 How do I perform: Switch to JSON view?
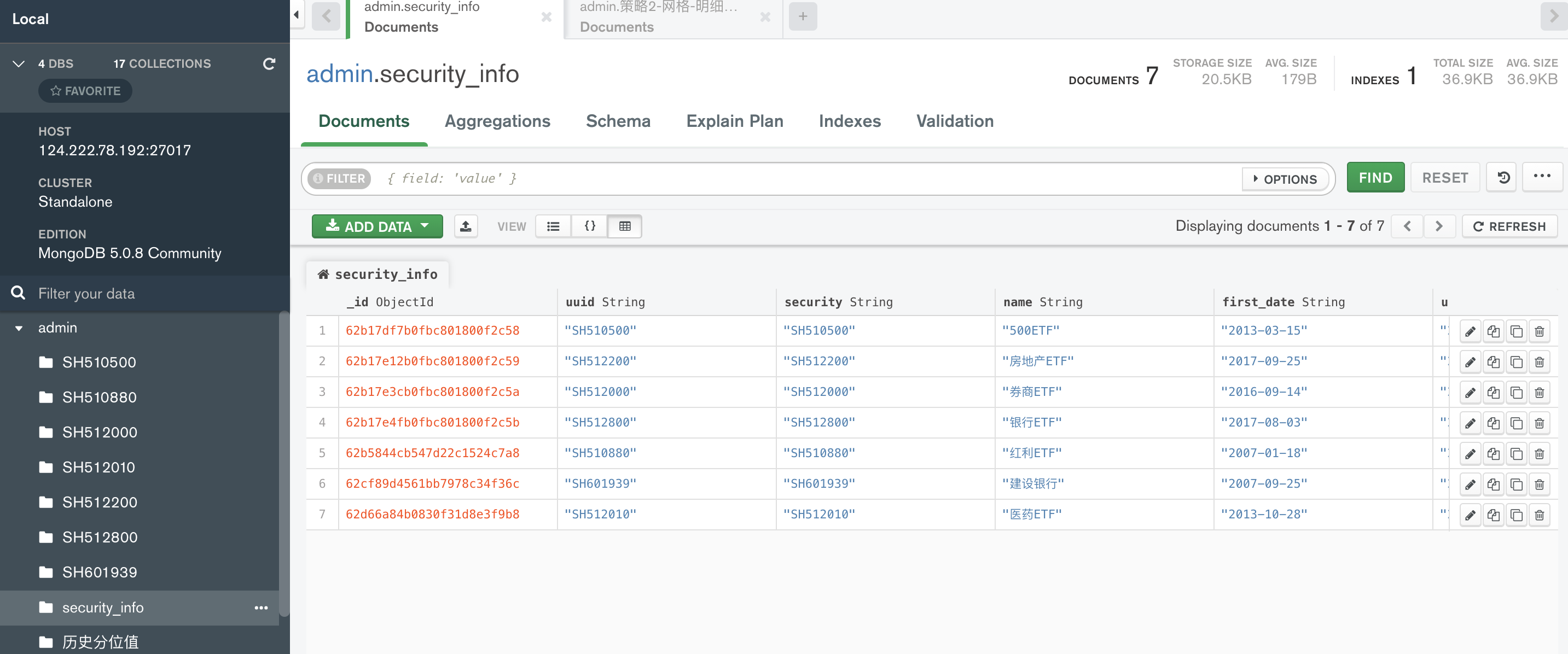pyautogui.click(x=589, y=226)
